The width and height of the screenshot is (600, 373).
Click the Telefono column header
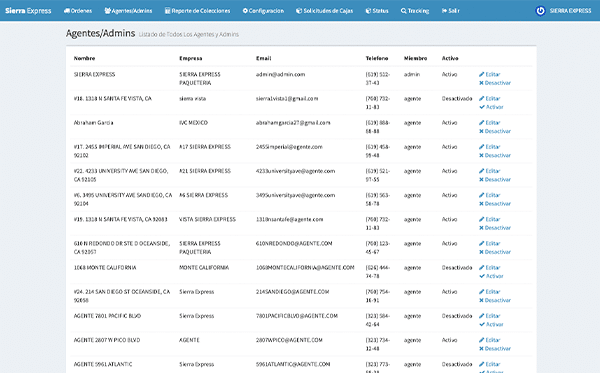(377, 58)
